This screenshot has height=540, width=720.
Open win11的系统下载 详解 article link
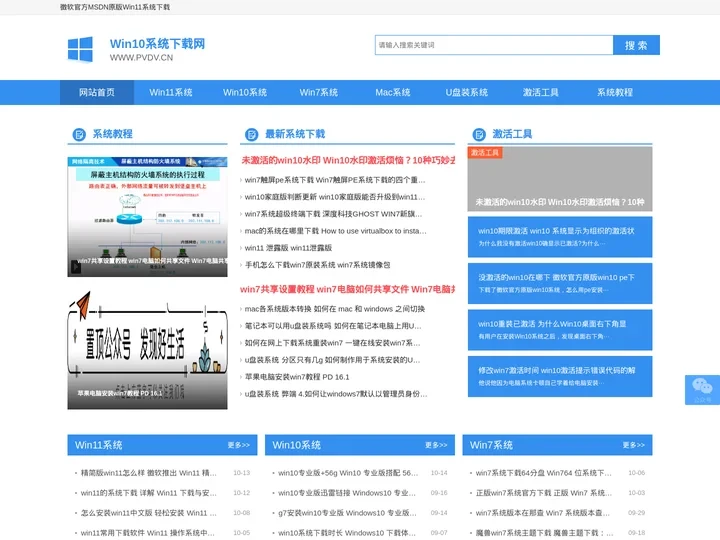coord(148,493)
